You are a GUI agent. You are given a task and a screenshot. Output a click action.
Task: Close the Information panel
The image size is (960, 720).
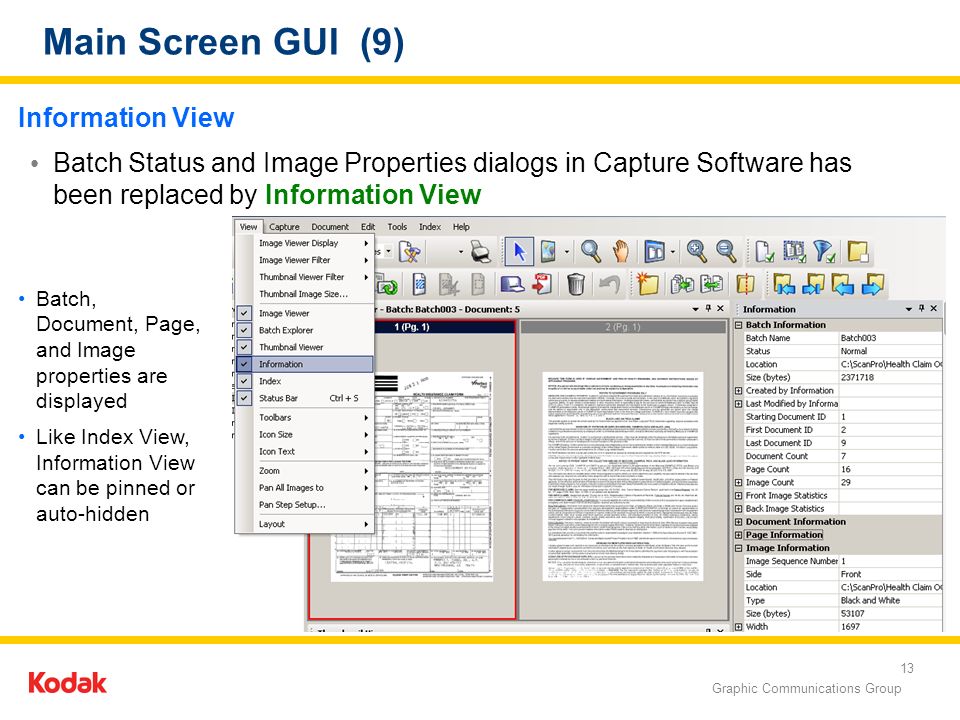click(x=934, y=309)
